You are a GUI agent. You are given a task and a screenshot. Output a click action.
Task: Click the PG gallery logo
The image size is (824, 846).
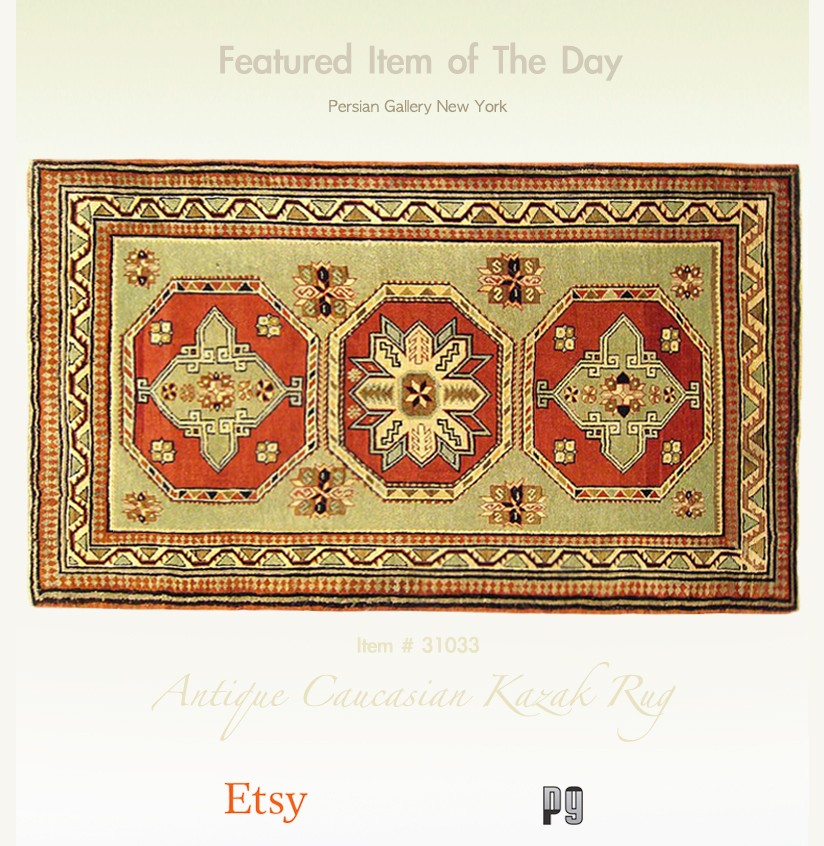562,805
